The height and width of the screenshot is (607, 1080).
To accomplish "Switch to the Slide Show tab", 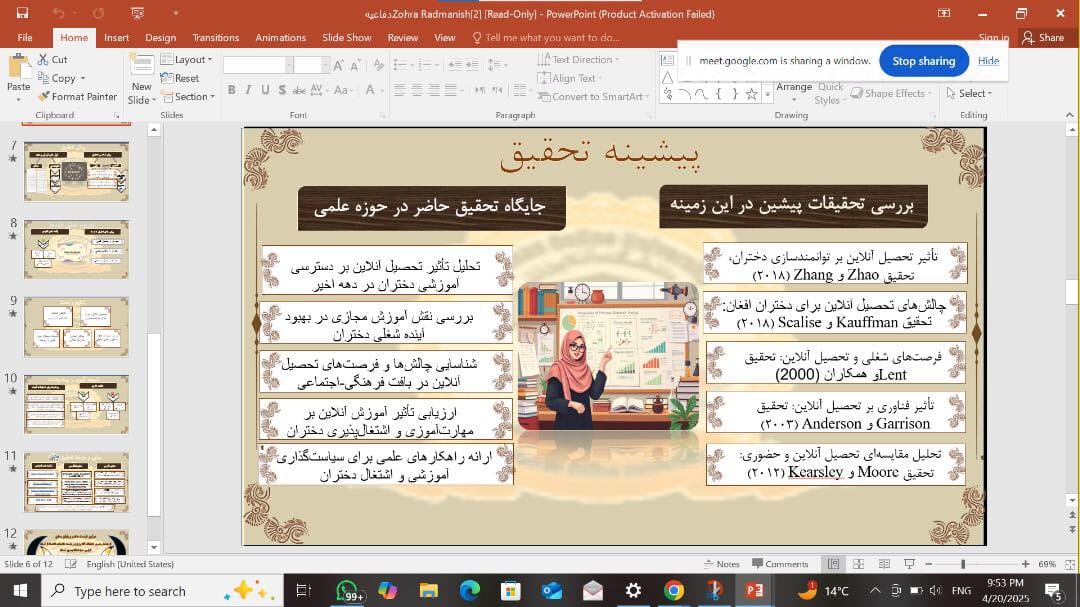I will pyautogui.click(x=346, y=38).
